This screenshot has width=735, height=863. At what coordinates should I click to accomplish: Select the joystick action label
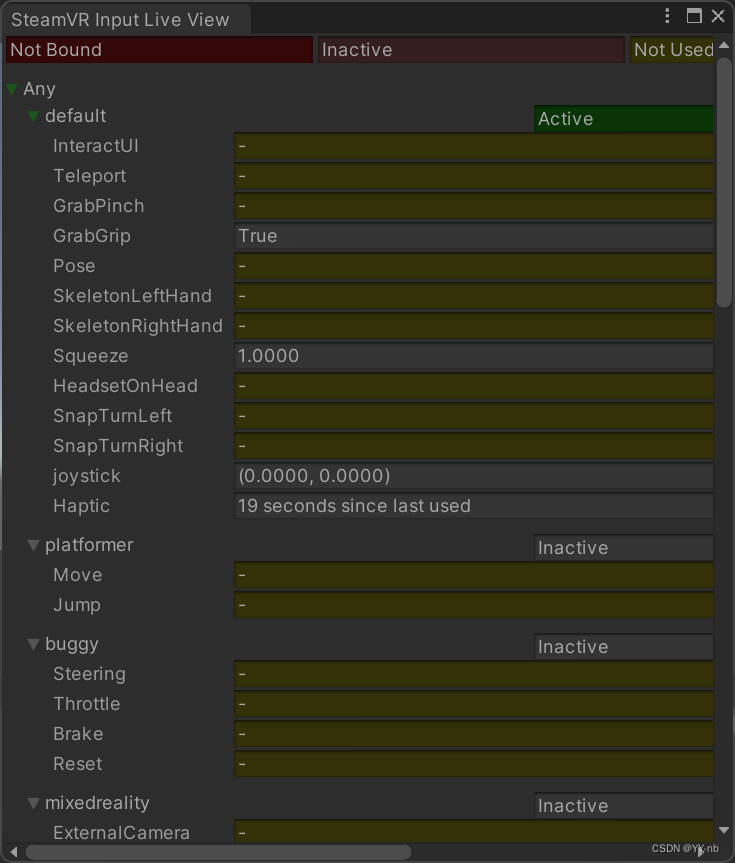86,476
